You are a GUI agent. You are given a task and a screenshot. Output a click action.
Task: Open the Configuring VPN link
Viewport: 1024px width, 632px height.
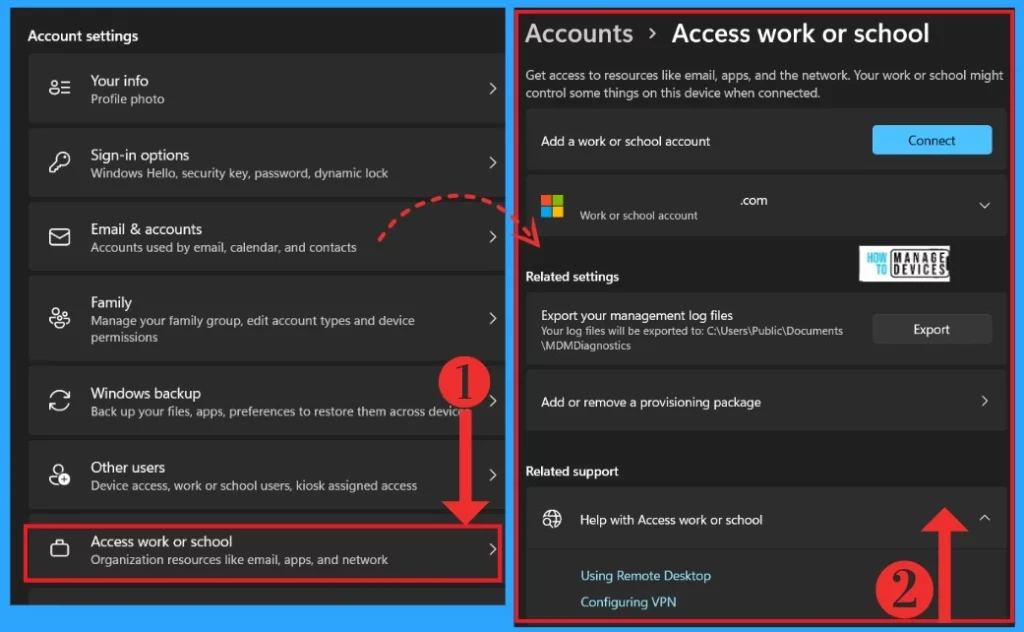point(628,602)
